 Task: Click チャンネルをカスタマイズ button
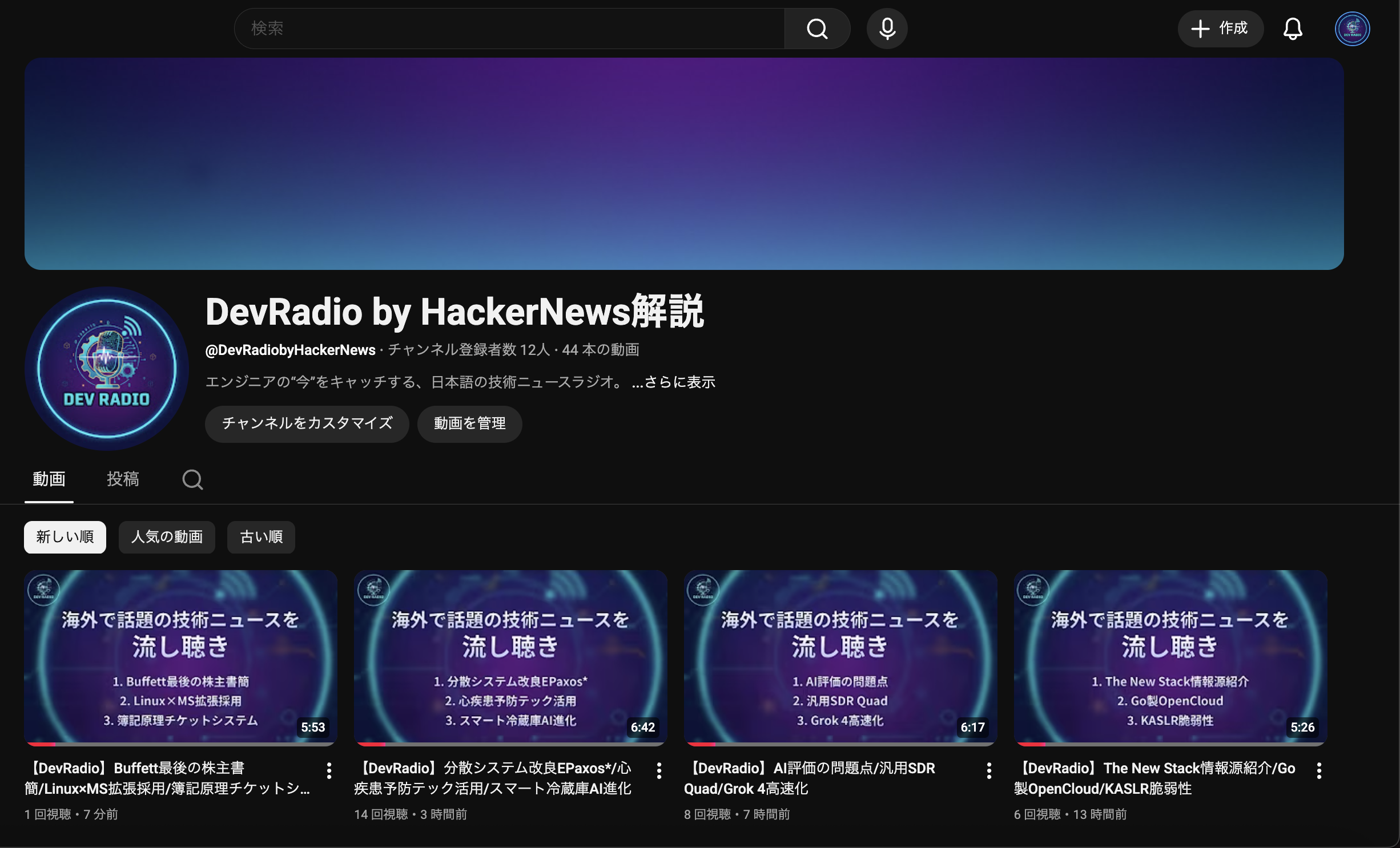(307, 423)
